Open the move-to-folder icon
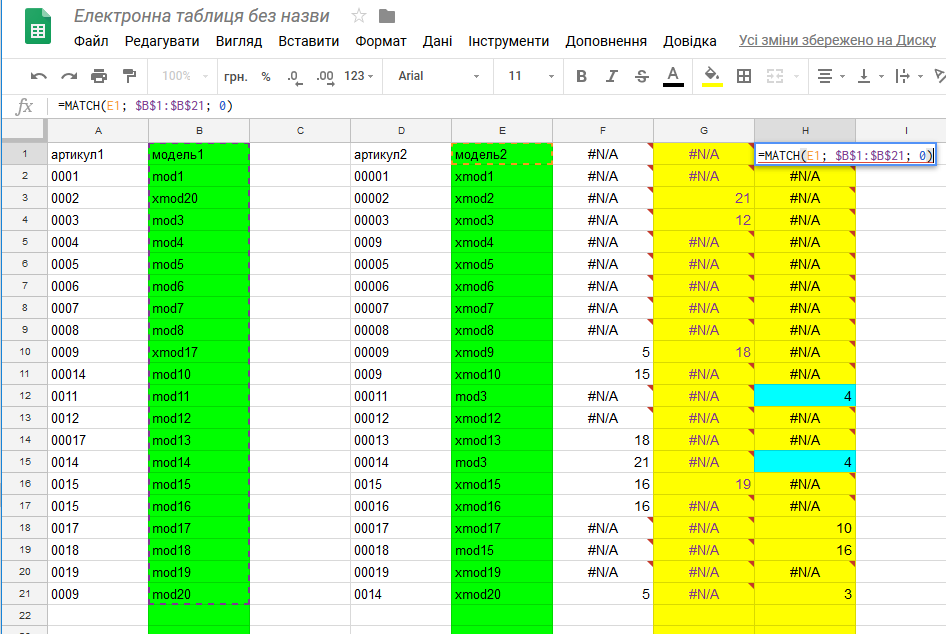Image resolution: width=946 pixels, height=634 pixels. coord(387,16)
